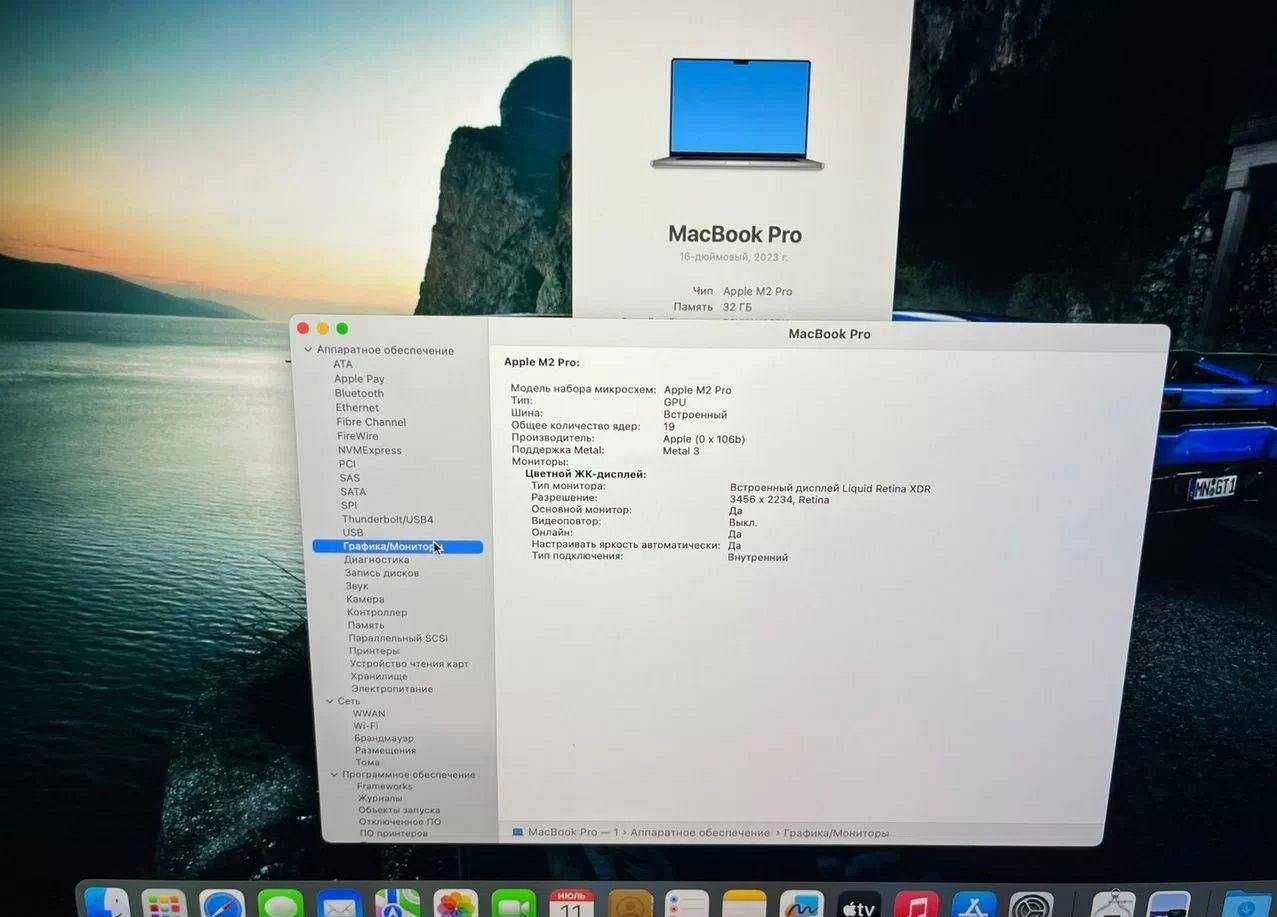The image size is (1277, 917).
Task: Select SAS in the sidebar
Action: pos(349,478)
